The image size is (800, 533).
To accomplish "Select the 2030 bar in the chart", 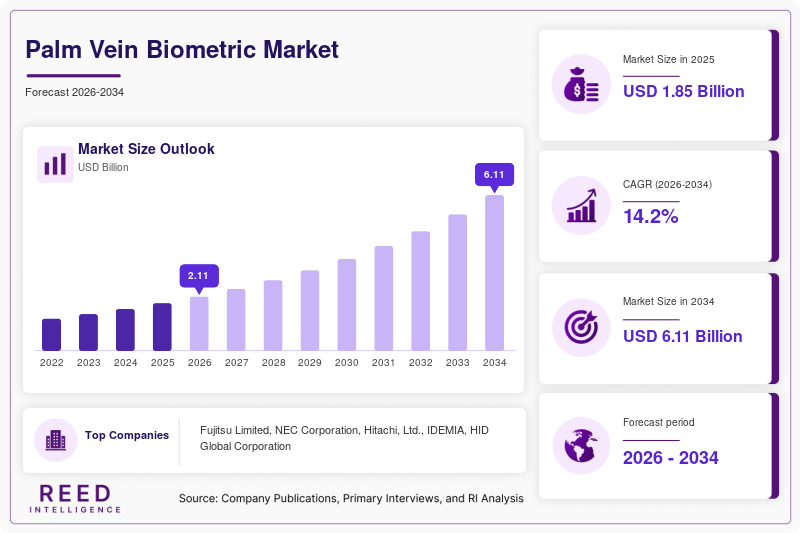I will pos(347,304).
